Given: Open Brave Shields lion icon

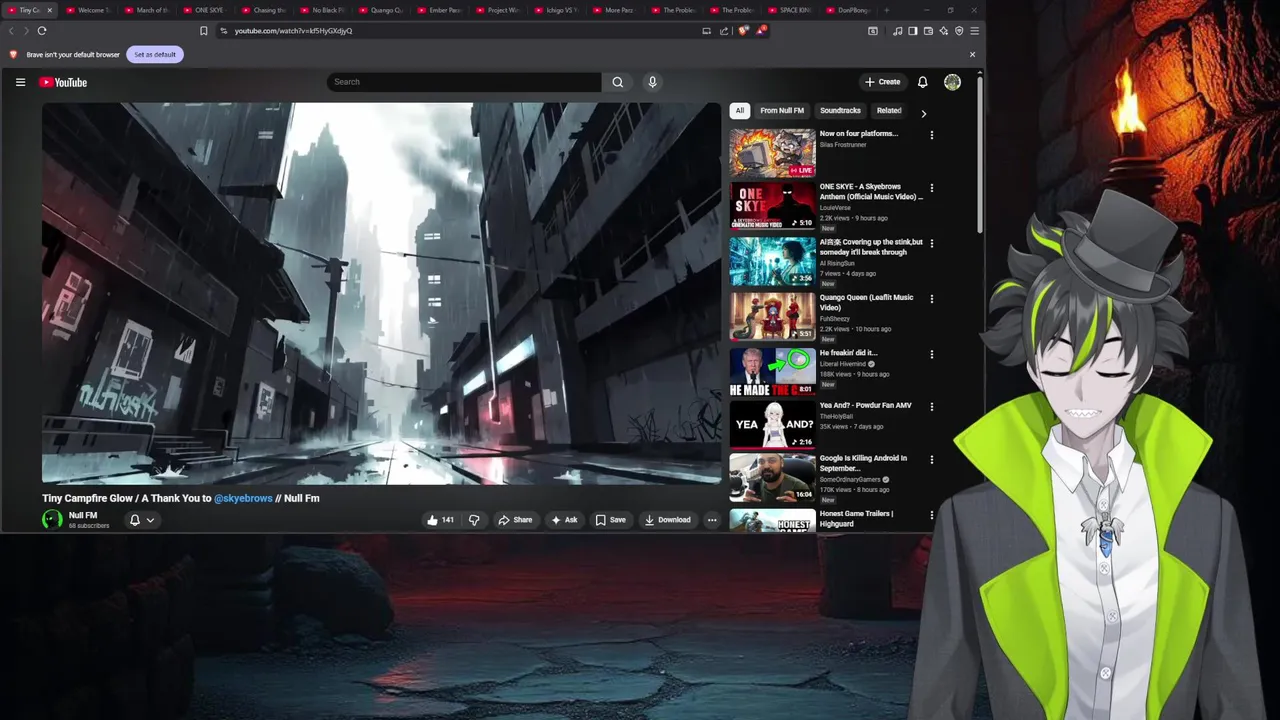Looking at the screenshot, I should (x=742, y=31).
